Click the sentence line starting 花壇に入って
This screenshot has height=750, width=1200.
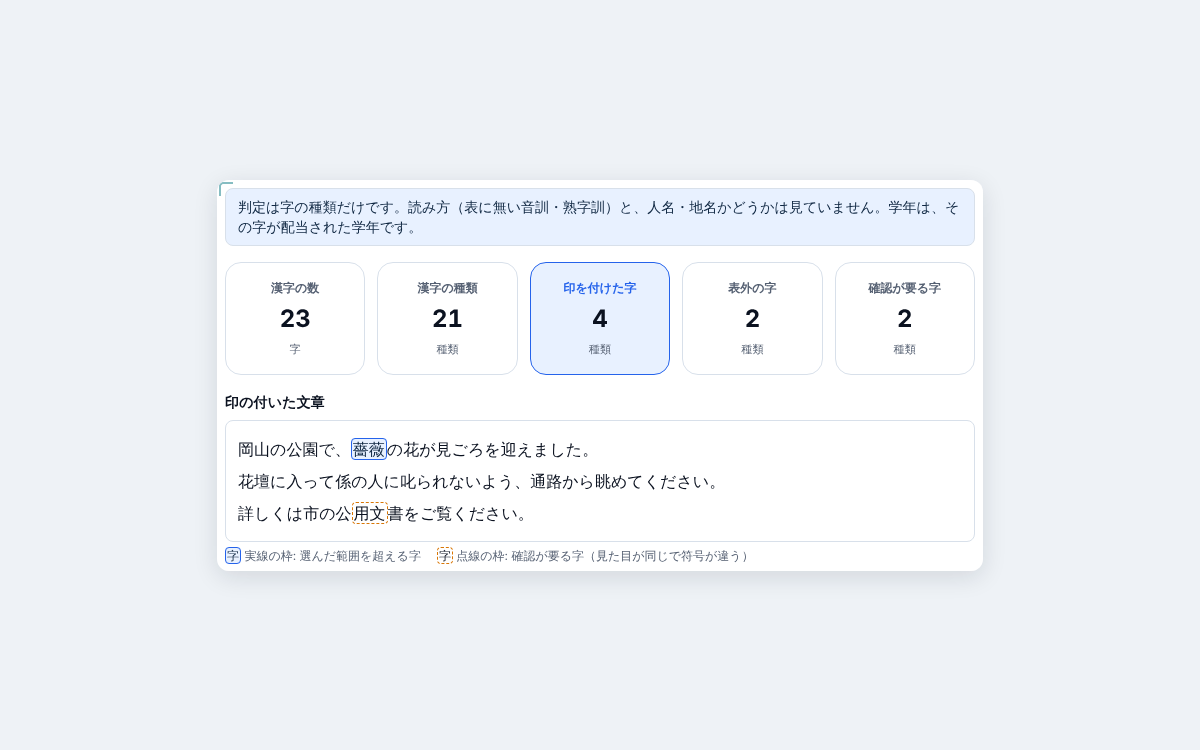pyautogui.click(x=480, y=481)
